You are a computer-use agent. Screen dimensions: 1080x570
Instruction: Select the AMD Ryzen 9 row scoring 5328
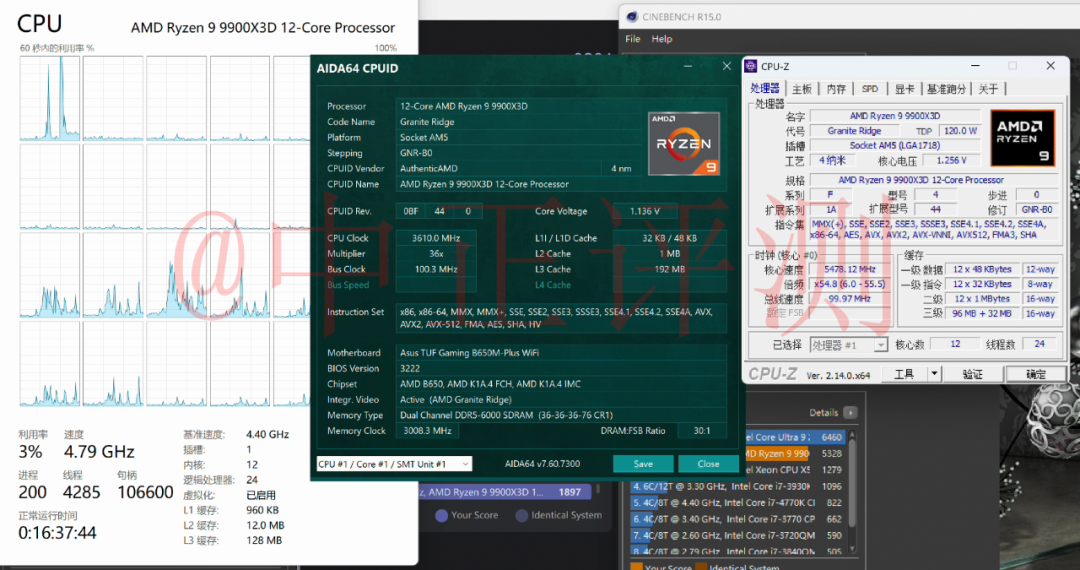pos(795,454)
